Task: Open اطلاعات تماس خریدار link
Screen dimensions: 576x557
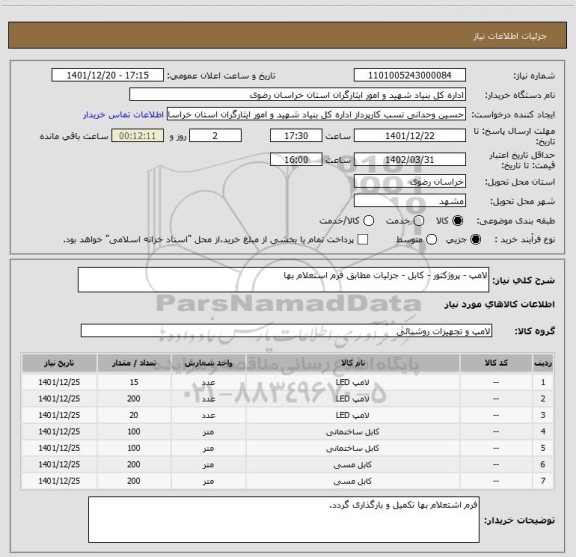Action: pyautogui.click(x=123, y=115)
